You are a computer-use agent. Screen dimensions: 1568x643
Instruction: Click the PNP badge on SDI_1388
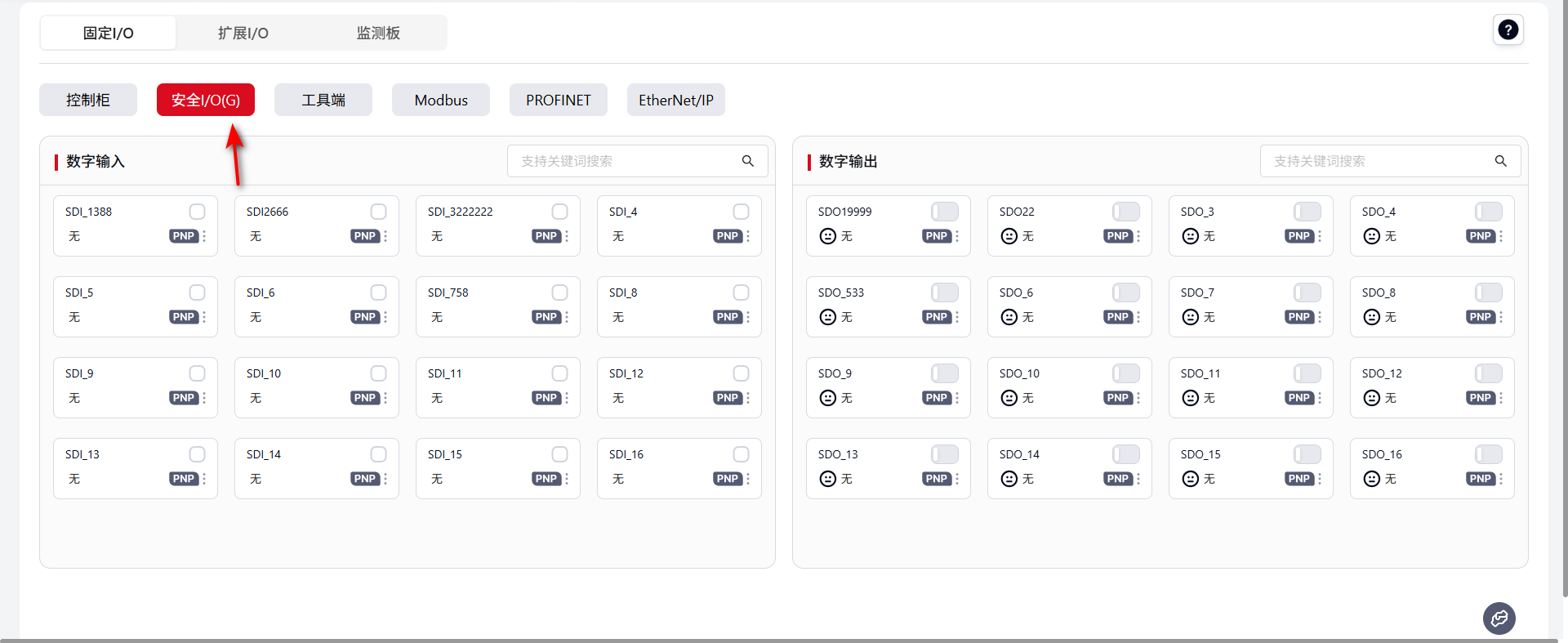pyautogui.click(x=184, y=236)
